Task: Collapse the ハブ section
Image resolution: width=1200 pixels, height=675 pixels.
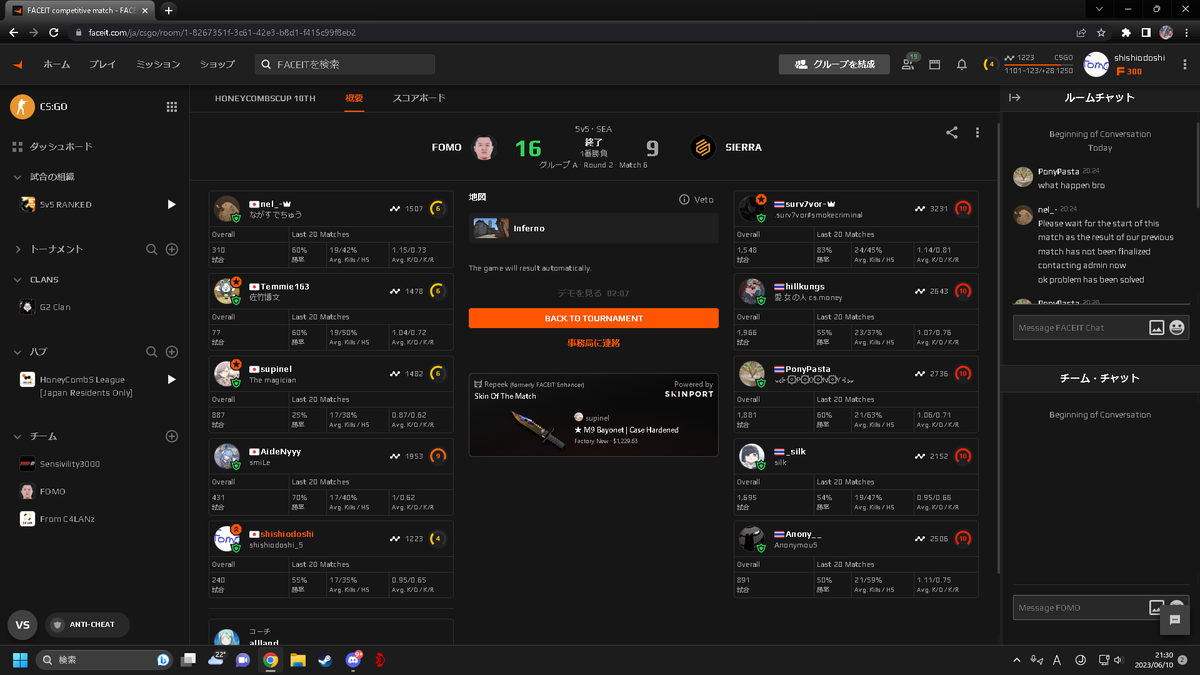Action: point(17,352)
